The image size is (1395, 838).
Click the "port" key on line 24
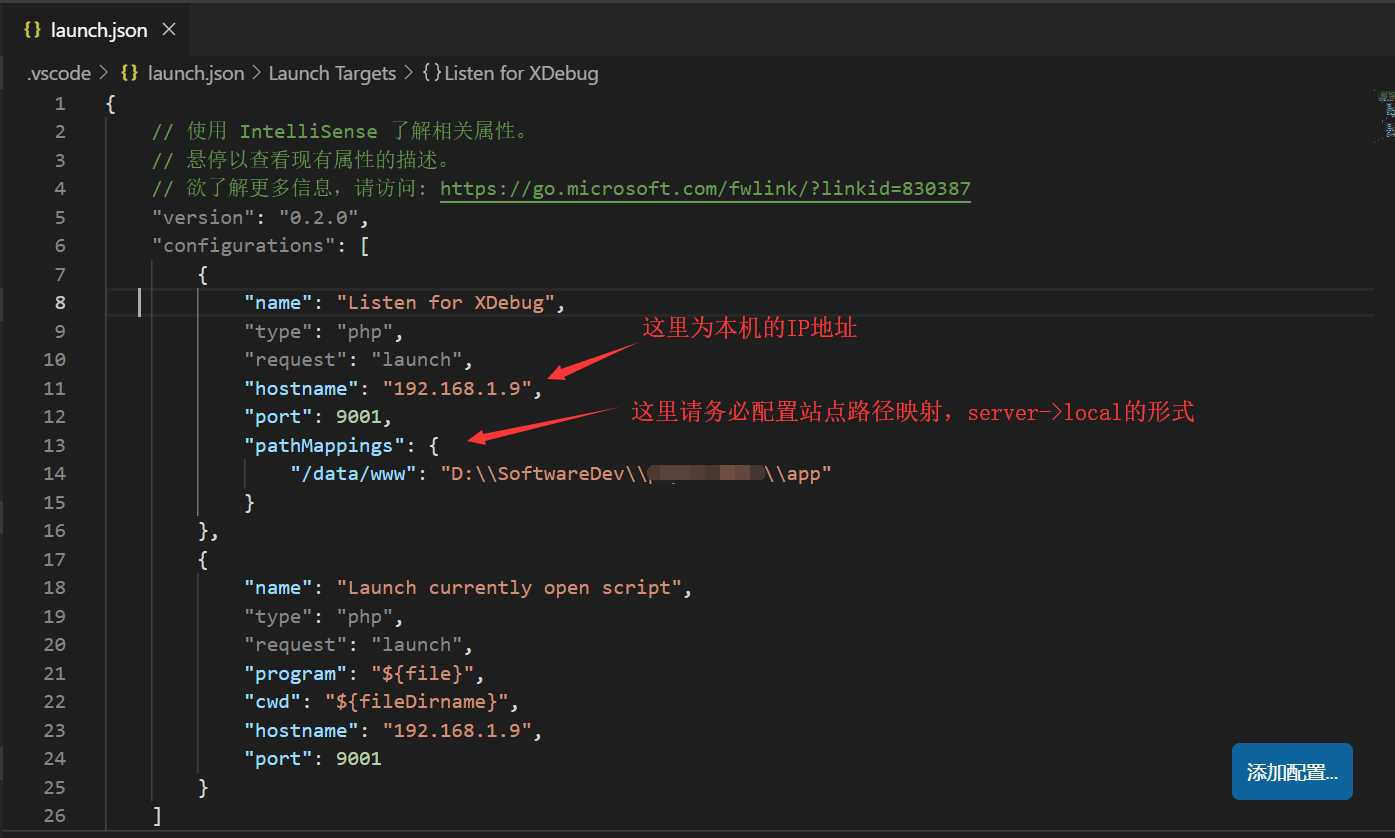279,758
